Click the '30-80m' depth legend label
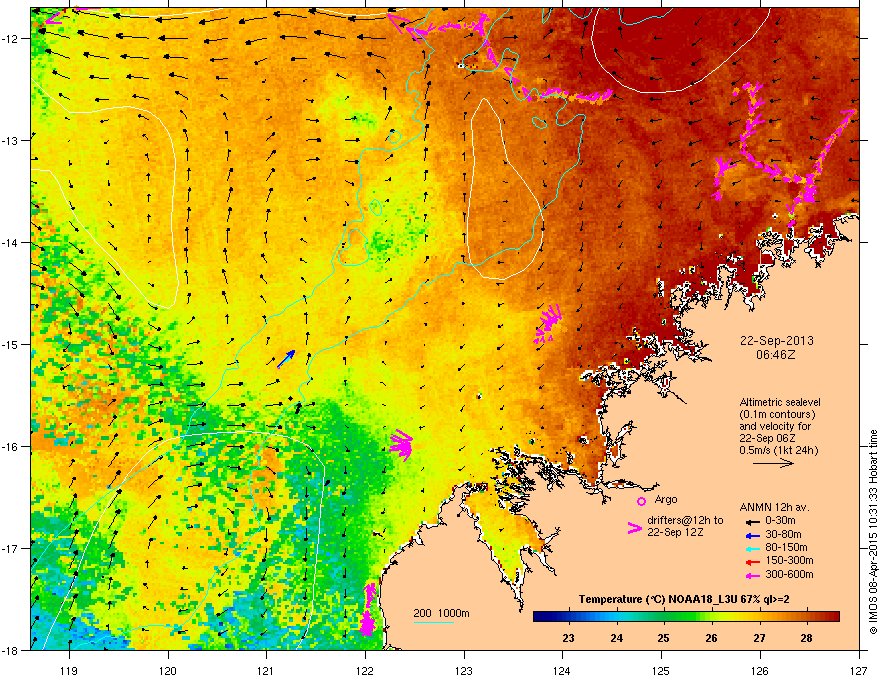 (783, 534)
